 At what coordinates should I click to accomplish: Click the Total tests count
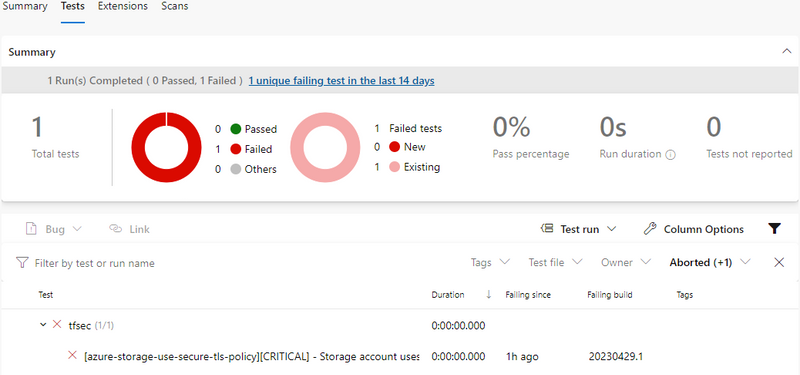[37, 127]
